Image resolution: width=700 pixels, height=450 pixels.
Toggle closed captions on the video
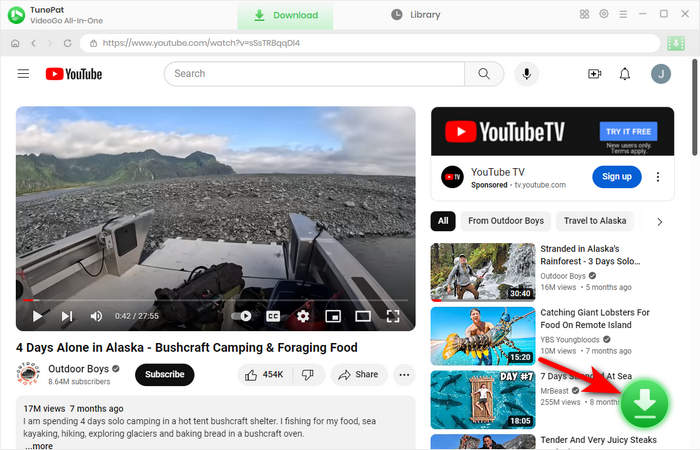coord(273,316)
